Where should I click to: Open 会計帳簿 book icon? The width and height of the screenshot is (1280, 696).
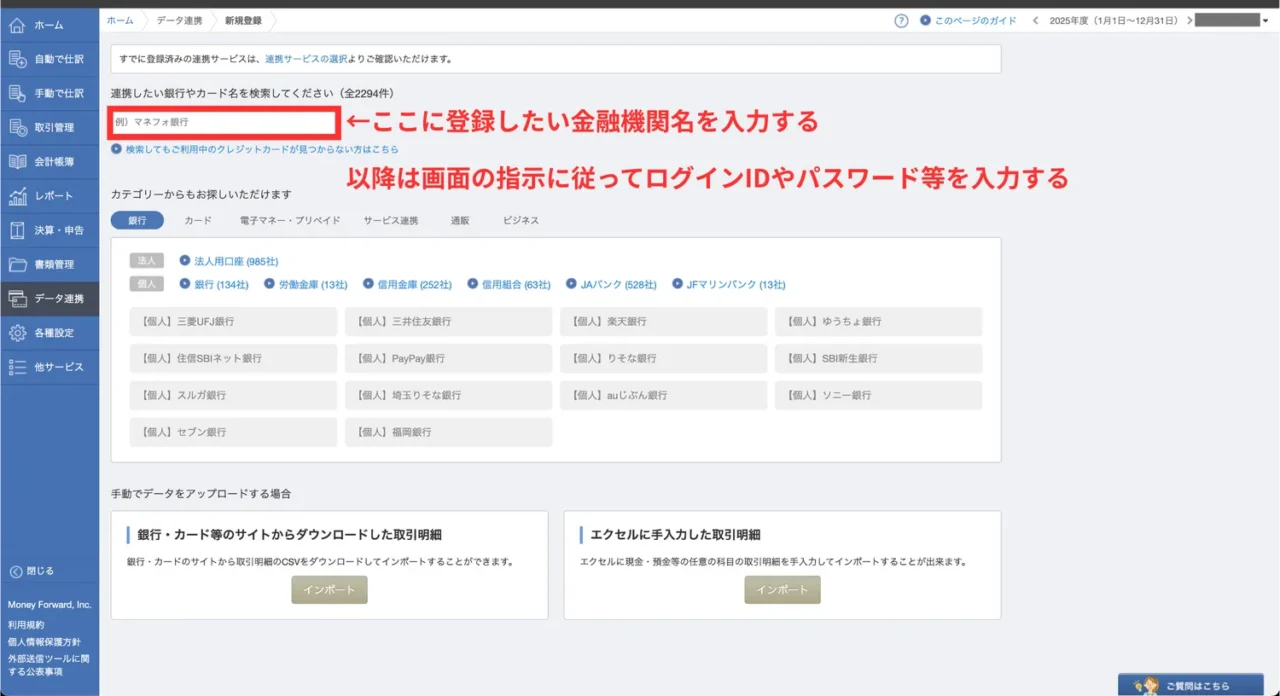(x=17, y=161)
